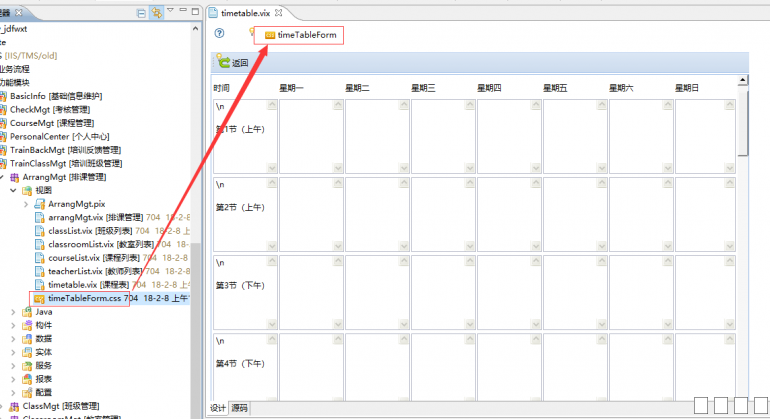Click the 数据 data folder icon
Viewport: 770px width, 419px height.
pyautogui.click(x=27, y=339)
